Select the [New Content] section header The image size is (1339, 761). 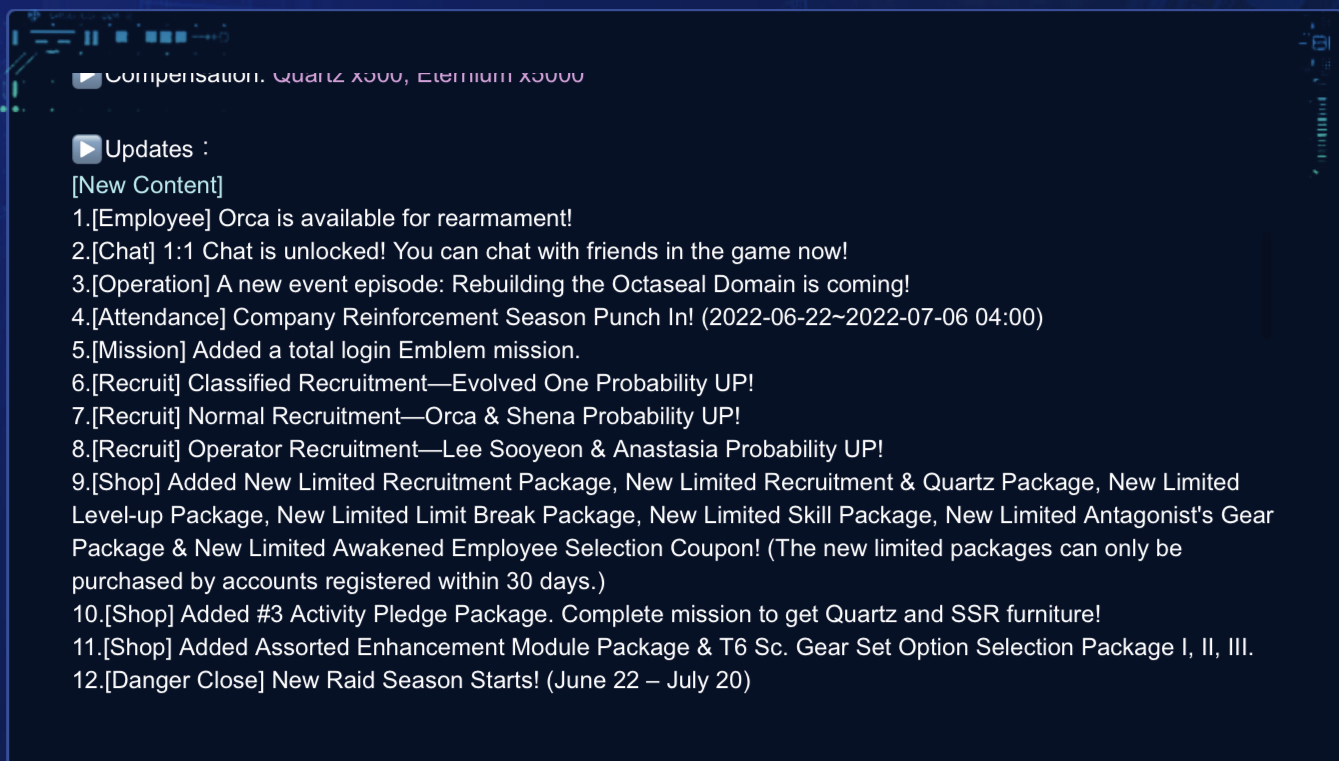point(147,185)
